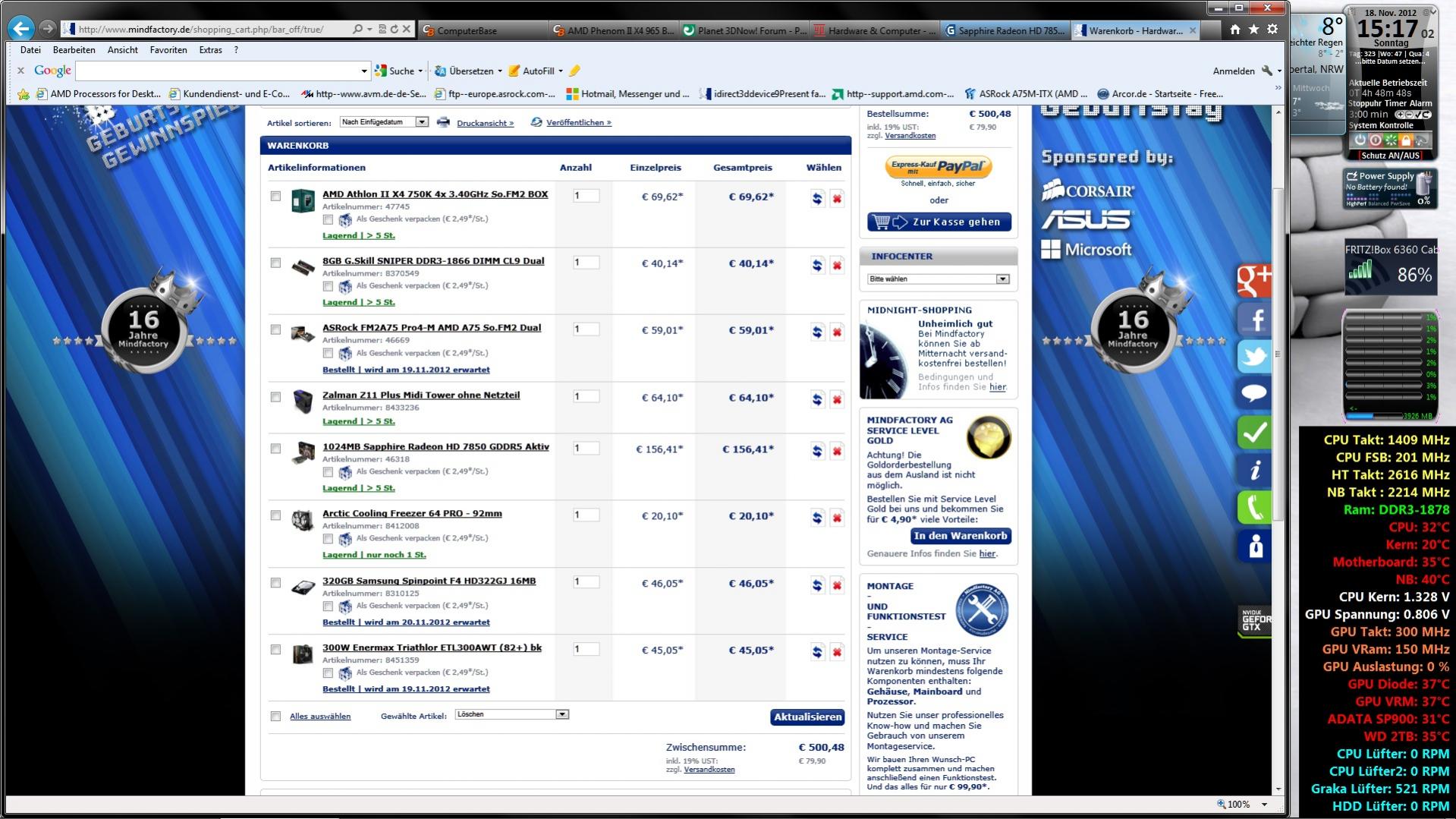Click the 'Zur Kasse gehen' button
This screenshot has width=1456, height=819.
[939, 222]
